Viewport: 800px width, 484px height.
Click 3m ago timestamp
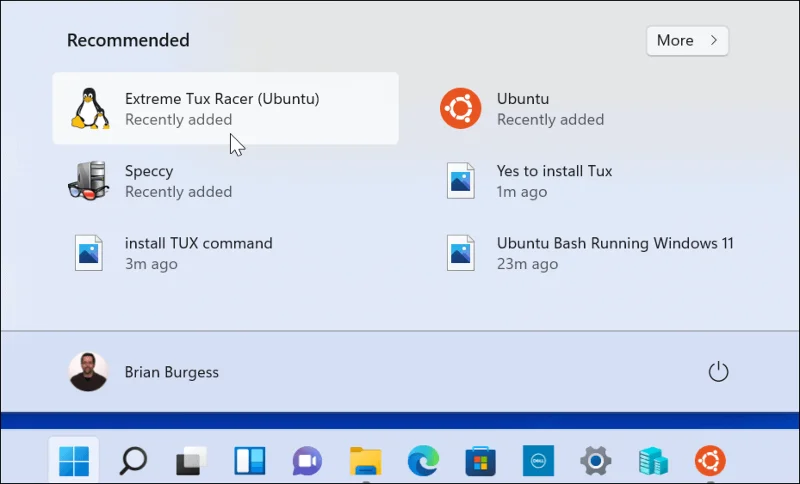click(151, 264)
